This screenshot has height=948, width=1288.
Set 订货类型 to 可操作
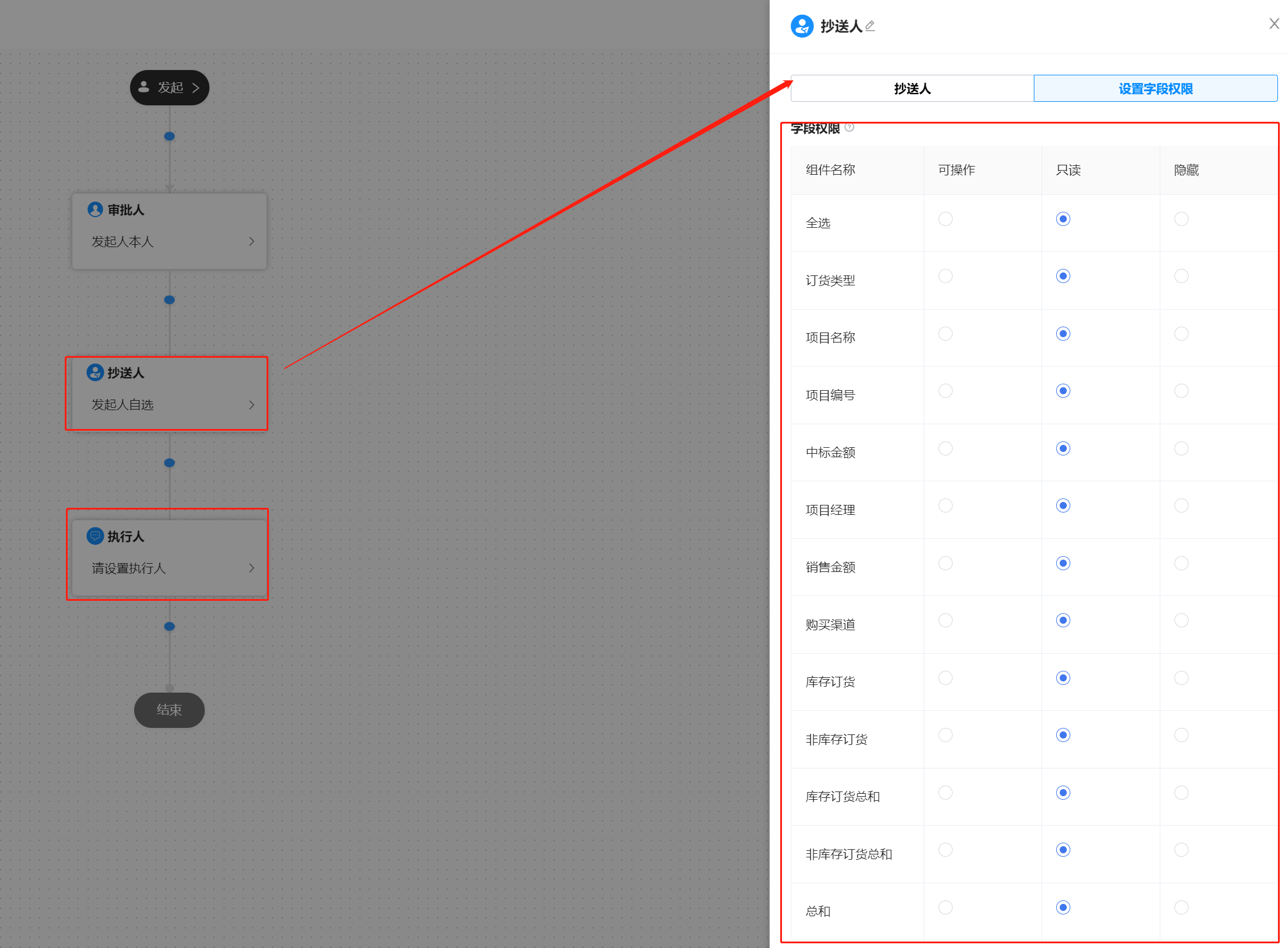[x=946, y=276]
